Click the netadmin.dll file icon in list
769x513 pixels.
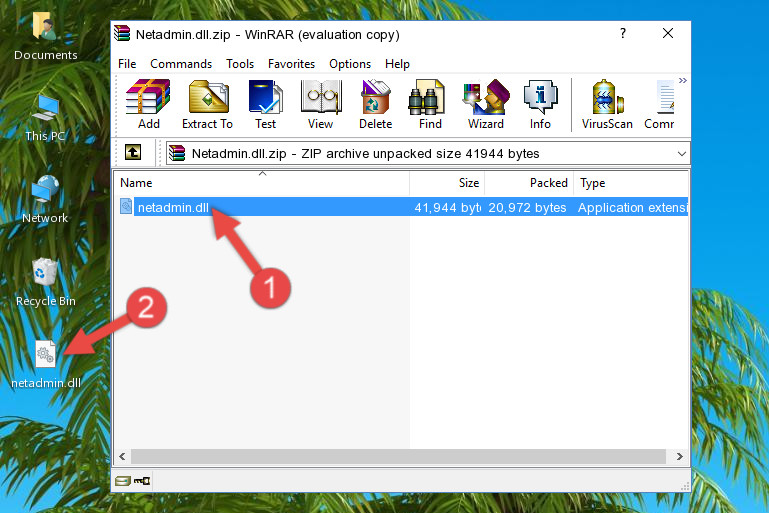pyautogui.click(x=126, y=206)
